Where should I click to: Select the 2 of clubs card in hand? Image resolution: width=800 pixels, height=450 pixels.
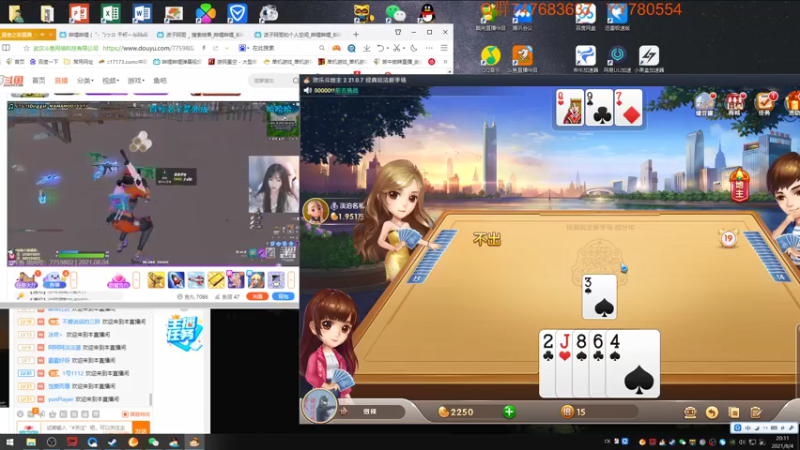547,363
